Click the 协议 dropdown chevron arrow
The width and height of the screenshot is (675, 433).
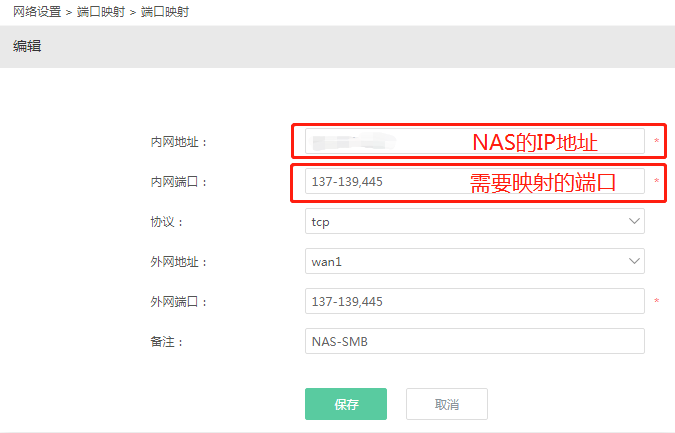633,221
